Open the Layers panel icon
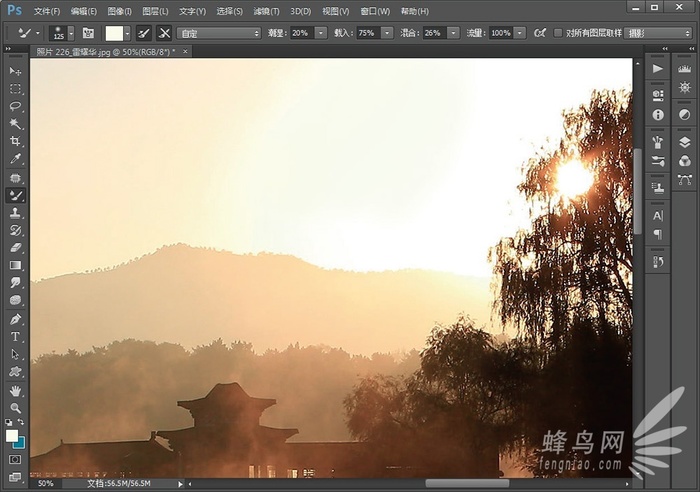 684,142
